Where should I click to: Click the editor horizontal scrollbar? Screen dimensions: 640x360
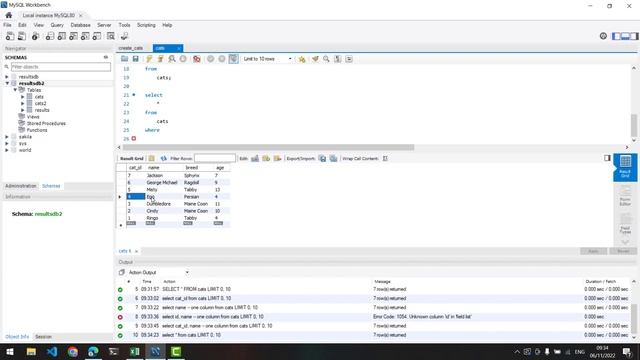(x=269, y=147)
